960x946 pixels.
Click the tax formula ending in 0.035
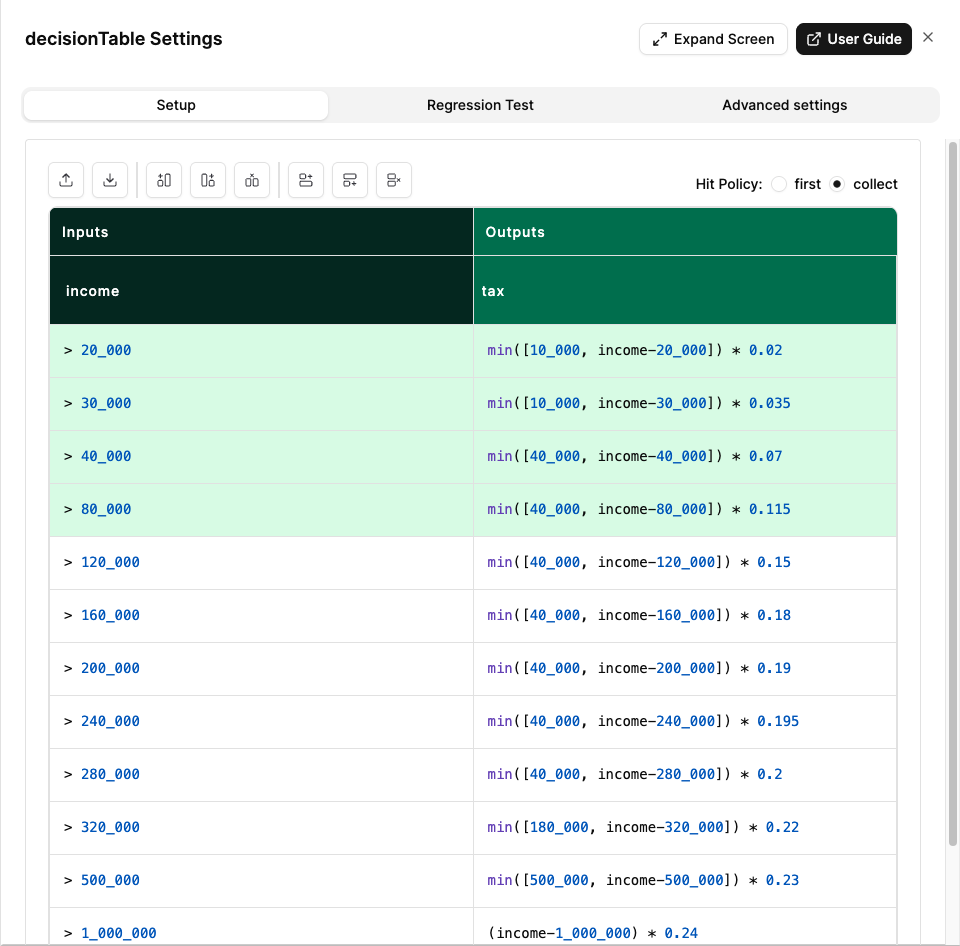pos(685,404)
